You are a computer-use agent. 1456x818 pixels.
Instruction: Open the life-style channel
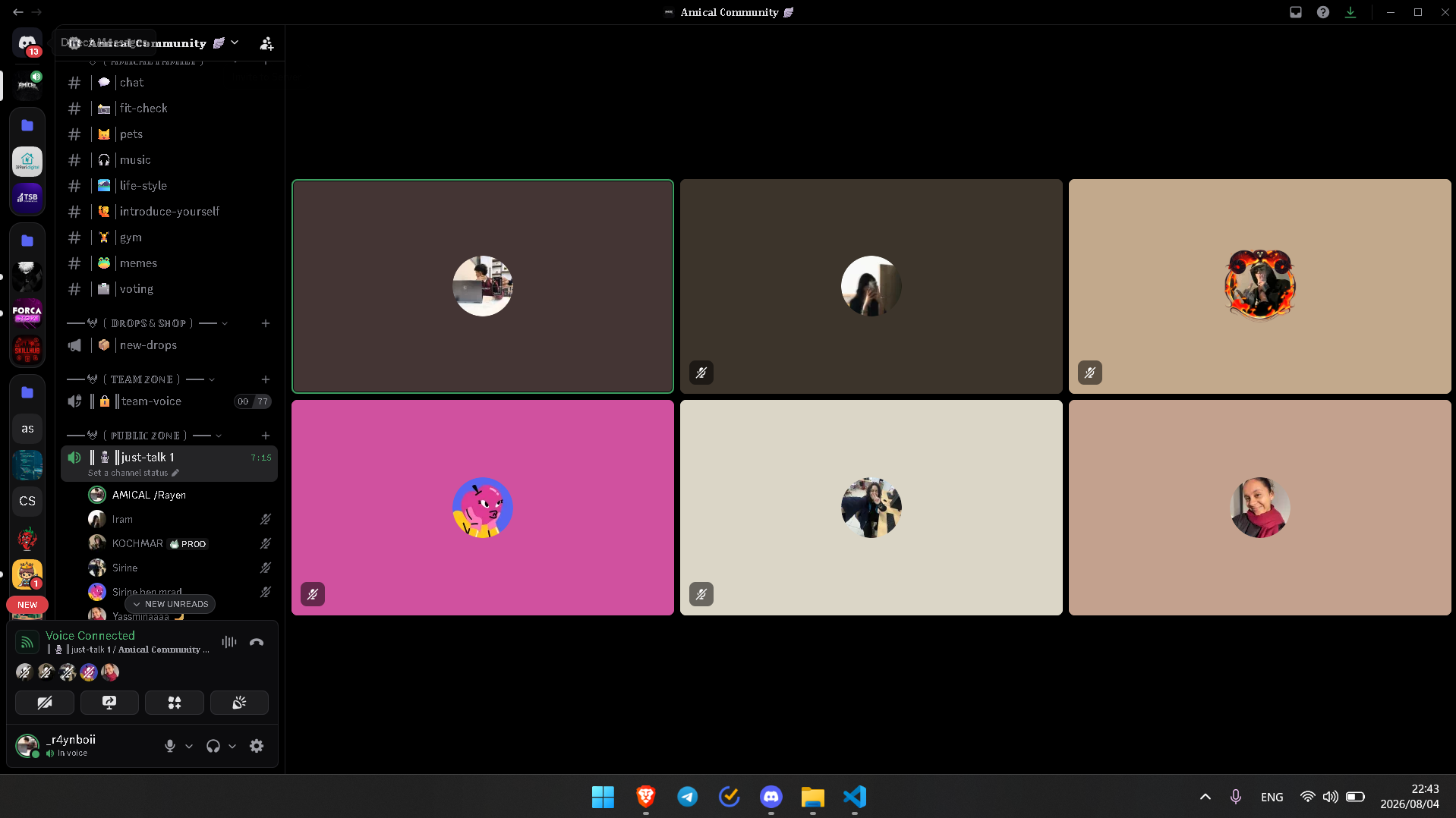coord(169,186)
